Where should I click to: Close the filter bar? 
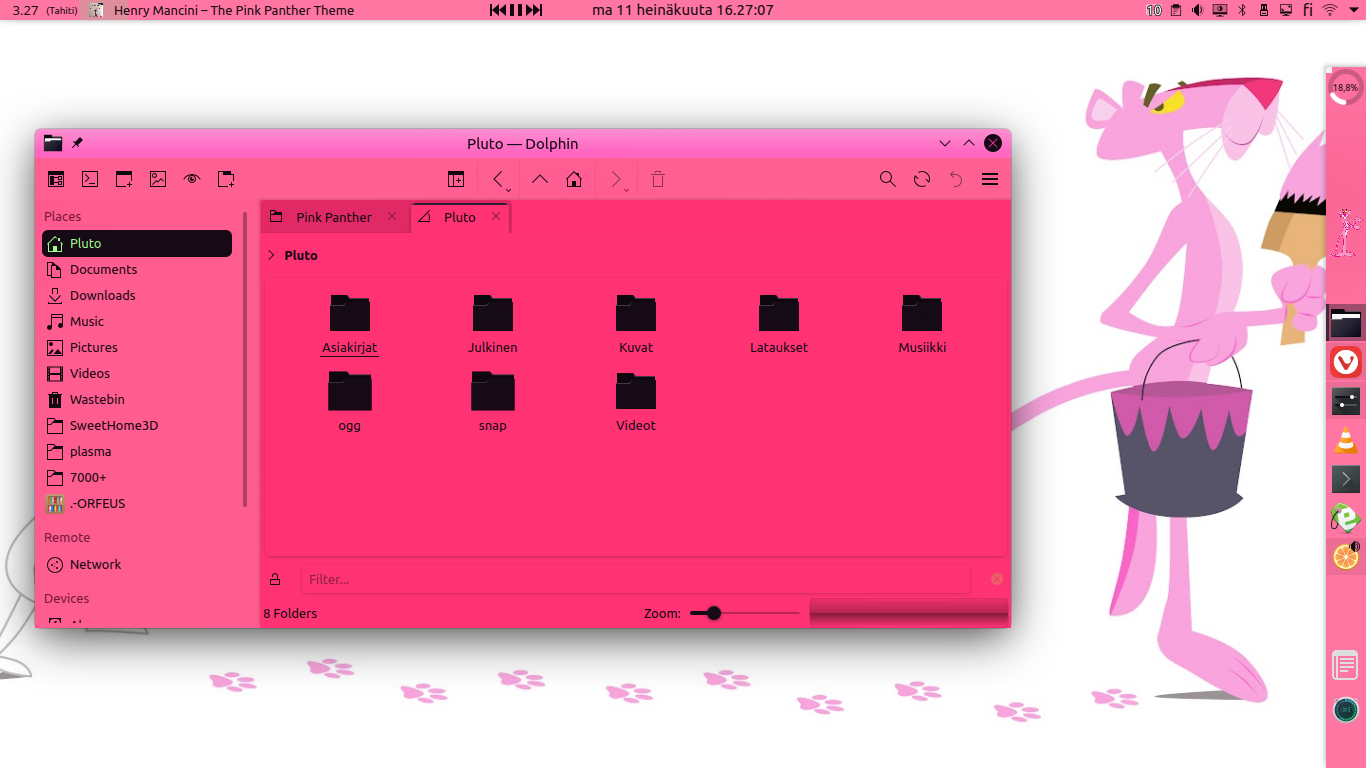pyautogui.click(x=996, y=579)
